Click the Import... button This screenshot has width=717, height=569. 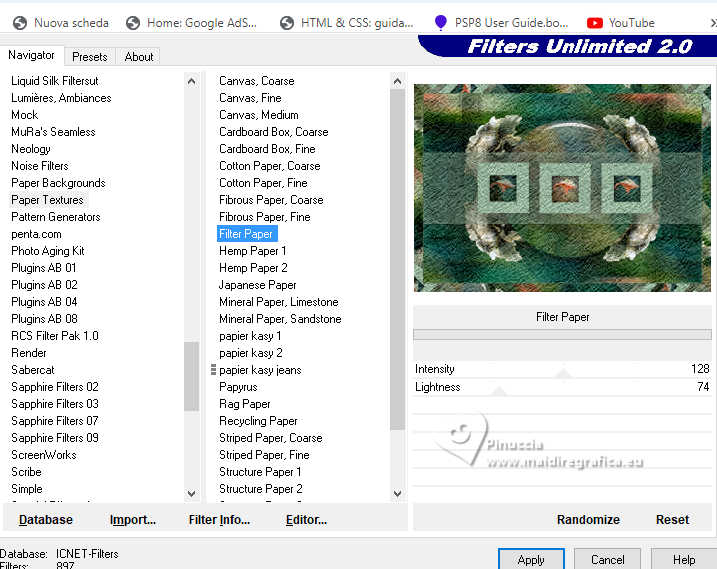point(133,520)
